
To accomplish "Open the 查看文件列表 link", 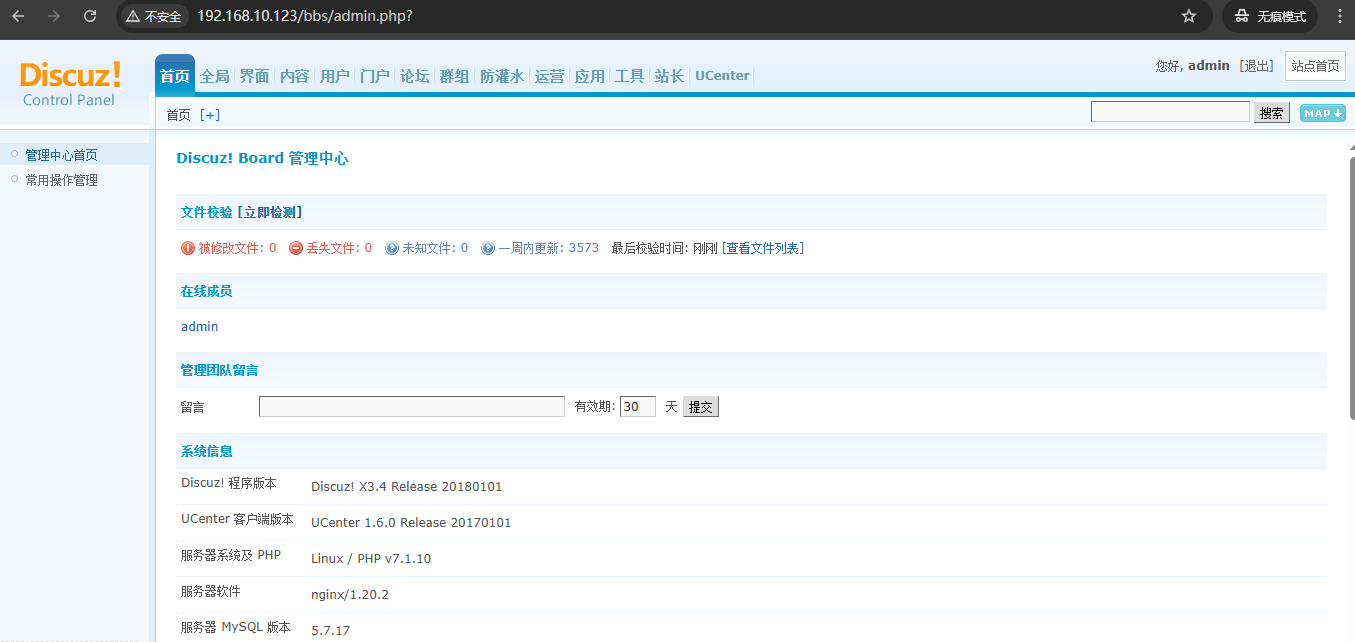I will click(763, 248).
